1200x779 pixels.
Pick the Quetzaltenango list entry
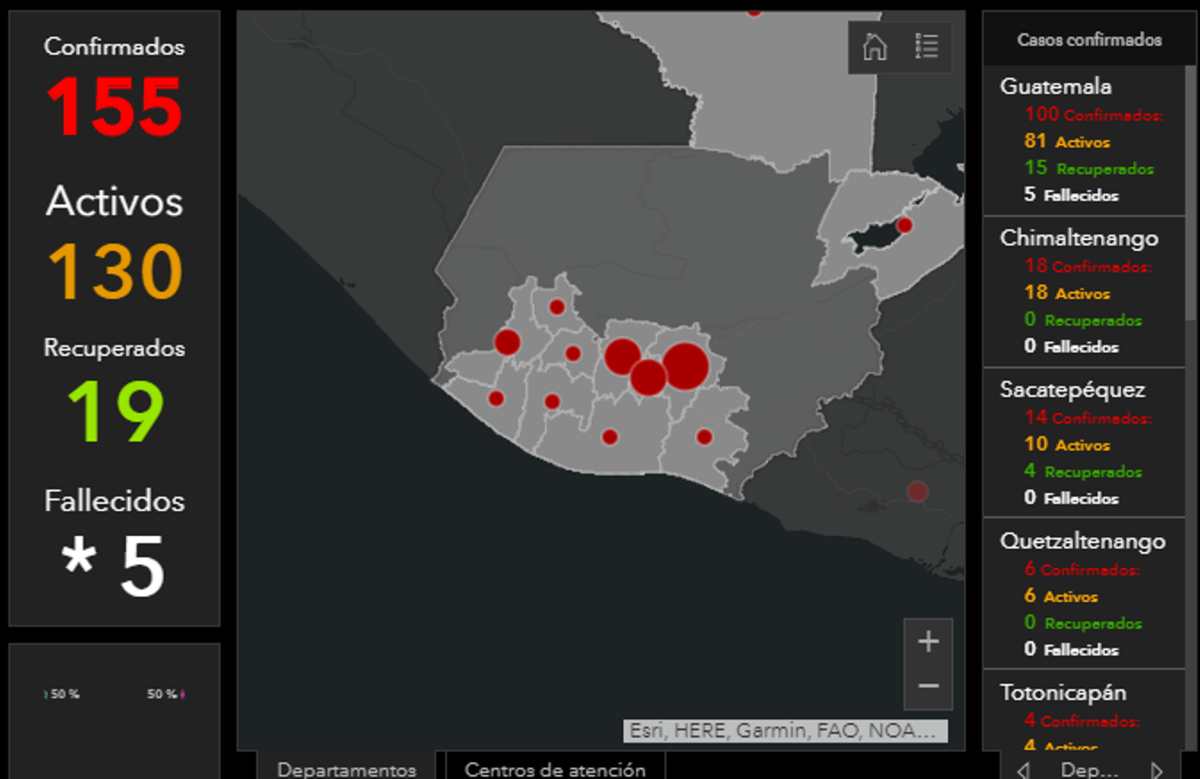[x=1082, y=541]
